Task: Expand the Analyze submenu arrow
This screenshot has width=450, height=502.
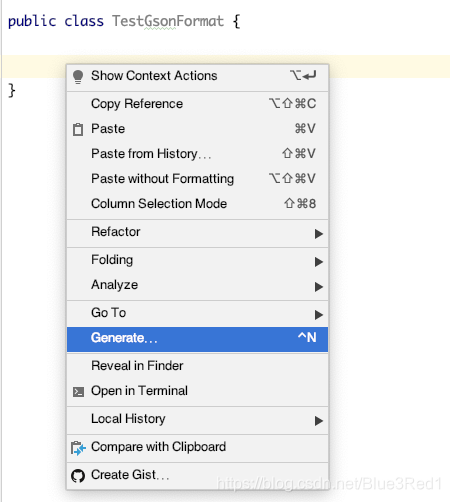Action: [319, 287]
